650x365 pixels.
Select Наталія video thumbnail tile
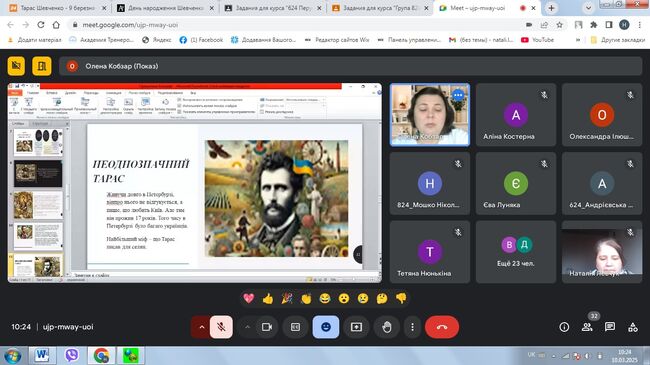tap(602, 252)
